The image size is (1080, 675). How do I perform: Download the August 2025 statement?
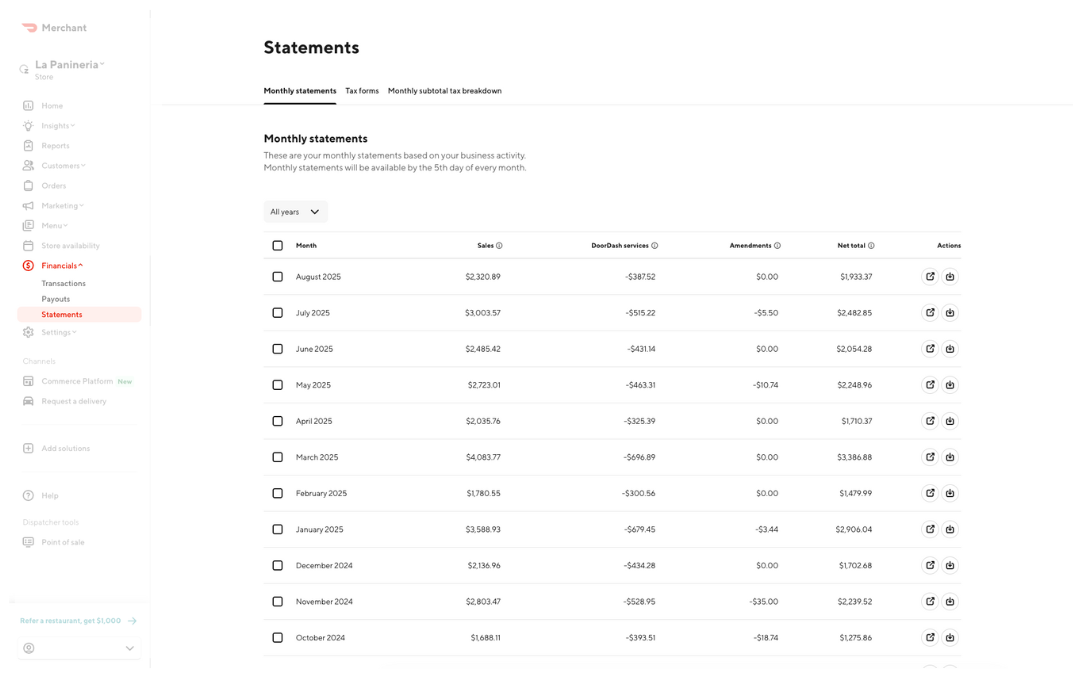[x=950, y=276]
